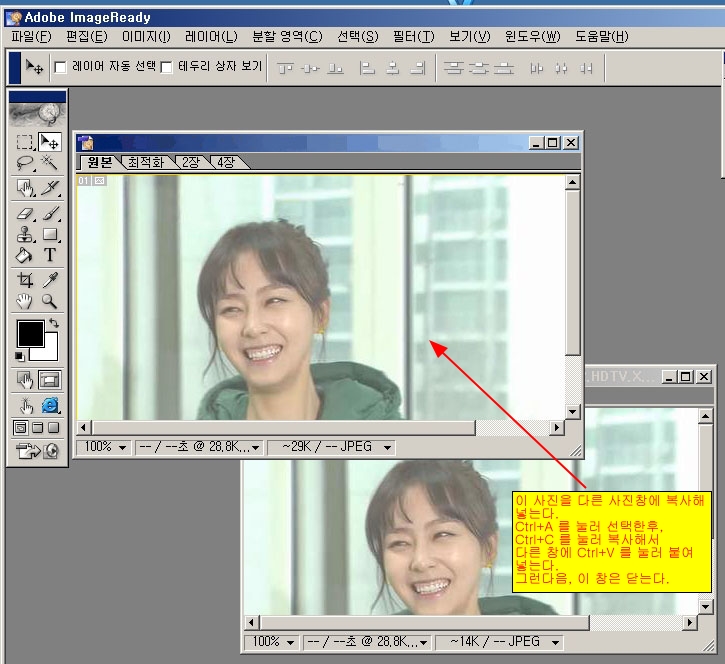The image size is (725, 664).
Task: Select the Move tool in toolbox
Action: 49,142
